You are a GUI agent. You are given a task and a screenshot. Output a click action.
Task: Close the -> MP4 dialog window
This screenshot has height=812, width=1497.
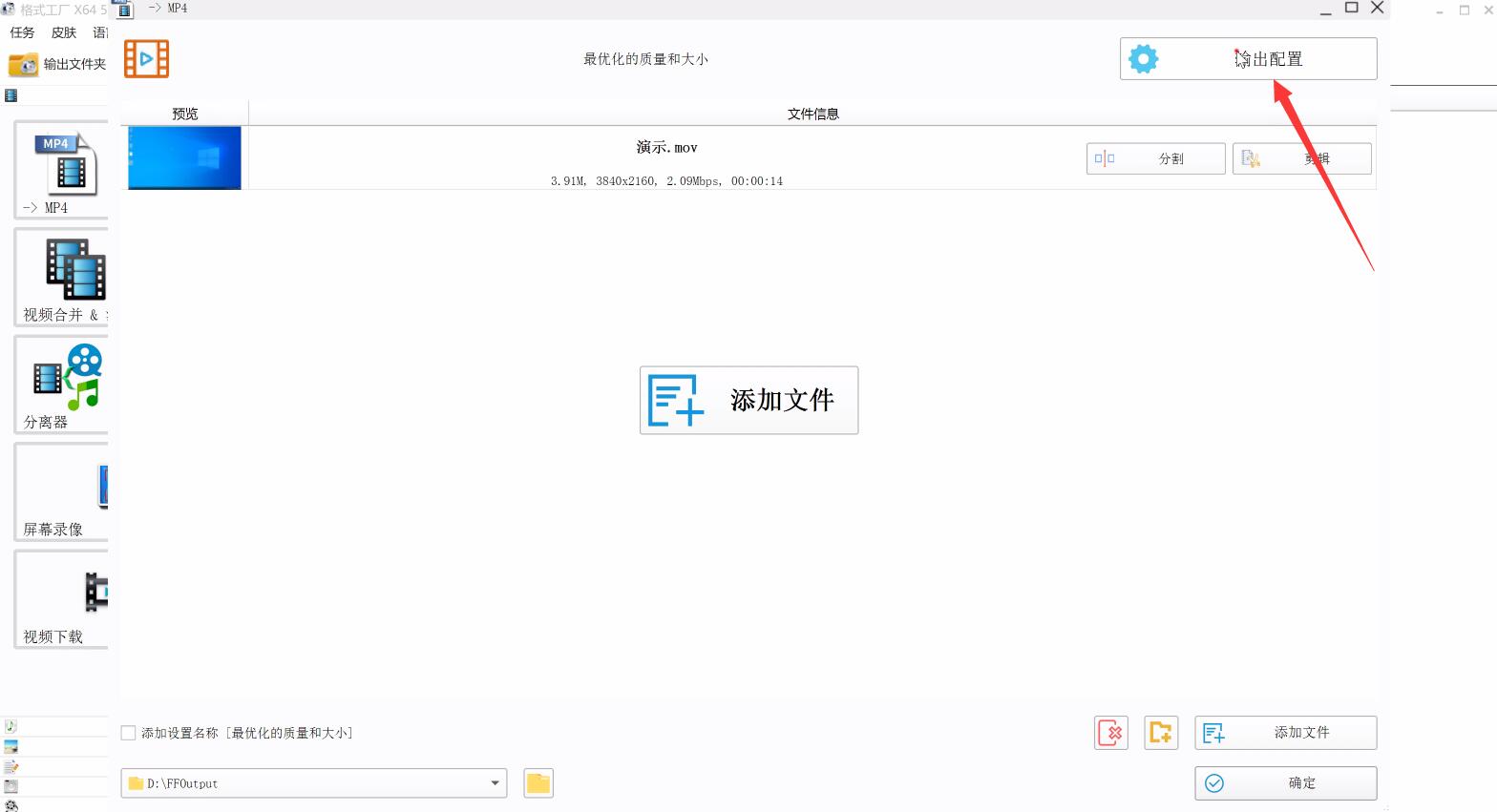pos(1378,8)
